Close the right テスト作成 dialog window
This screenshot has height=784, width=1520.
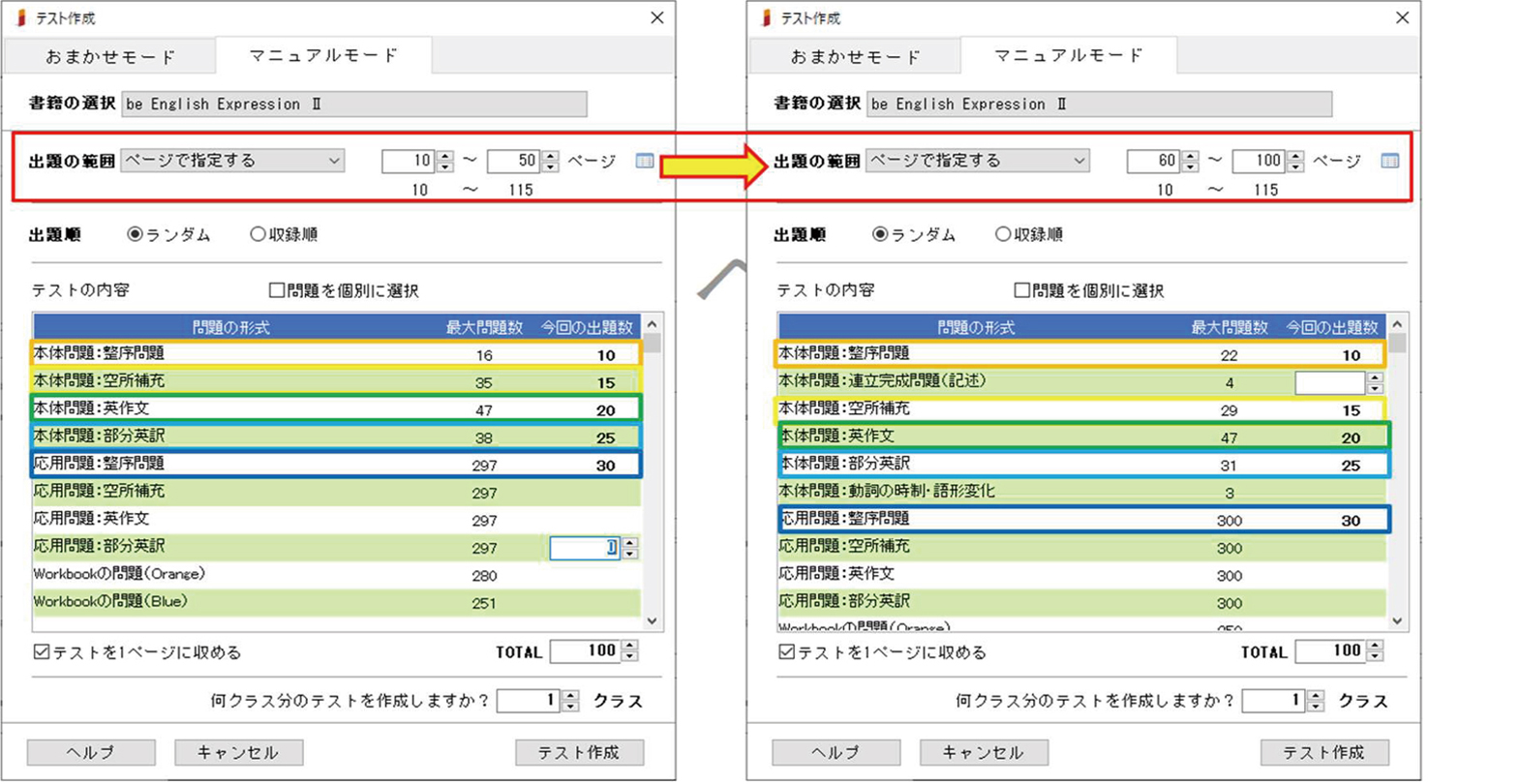point(1401,18)
